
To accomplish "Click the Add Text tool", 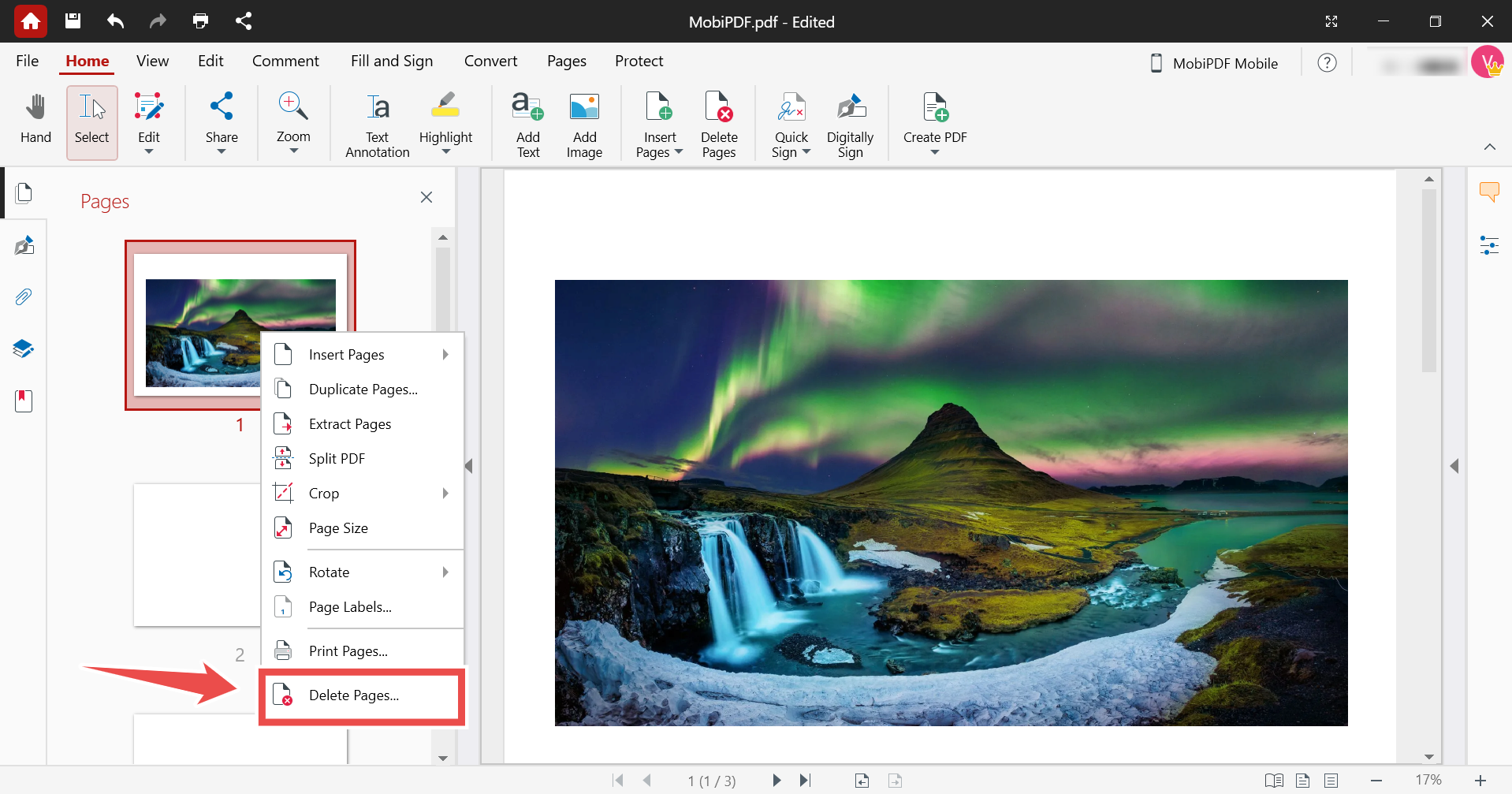I will 528,125.
